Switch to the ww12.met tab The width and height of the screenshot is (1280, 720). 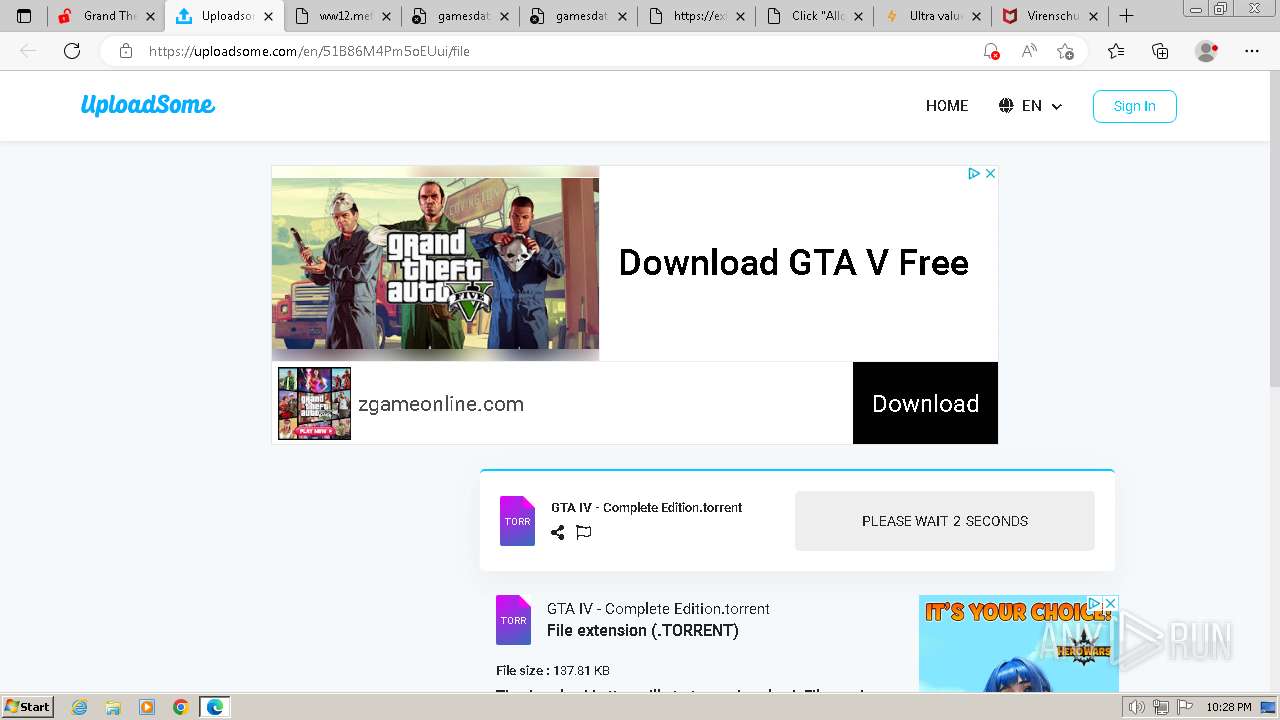[x=342, y=16]
